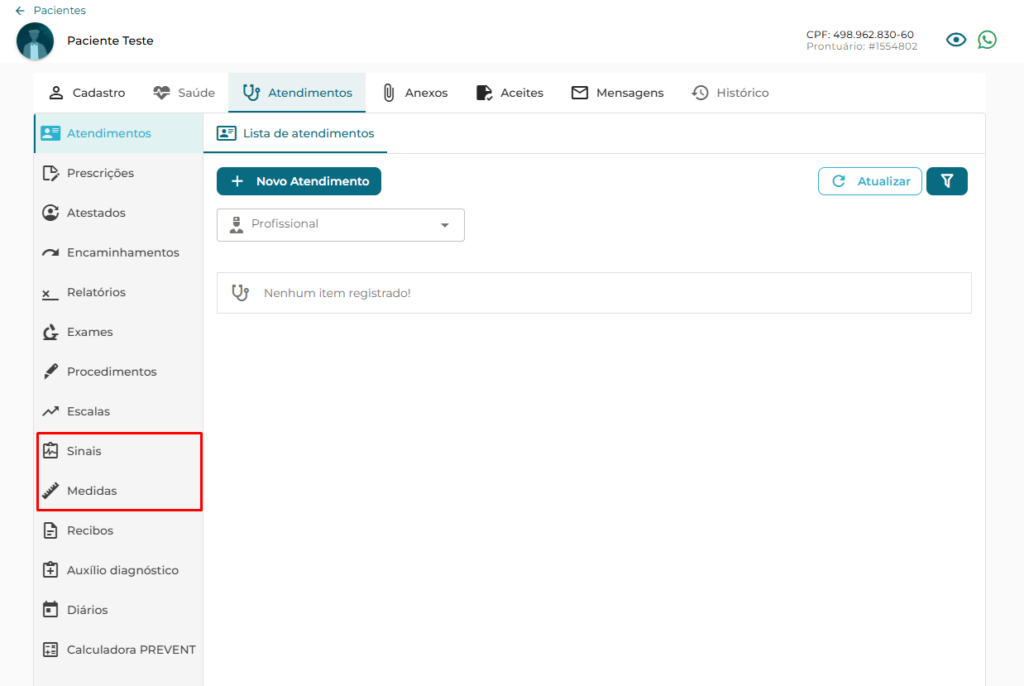Click the Prontuário #1554802 text
The height and width of the screenshot is (686, 1024).
[861, 46]
